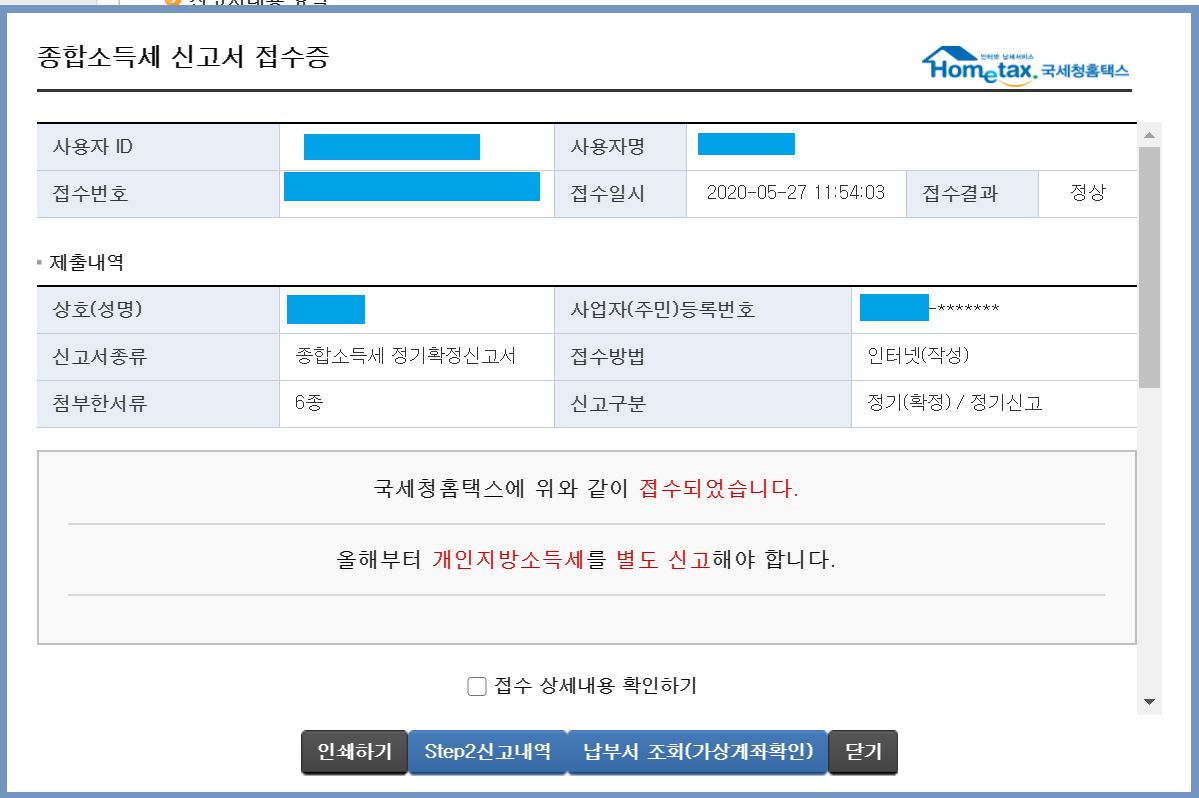Click the 정상 result value
Image resolution: width=1199 pixels, height=798 pixels.
point(1088,193)
